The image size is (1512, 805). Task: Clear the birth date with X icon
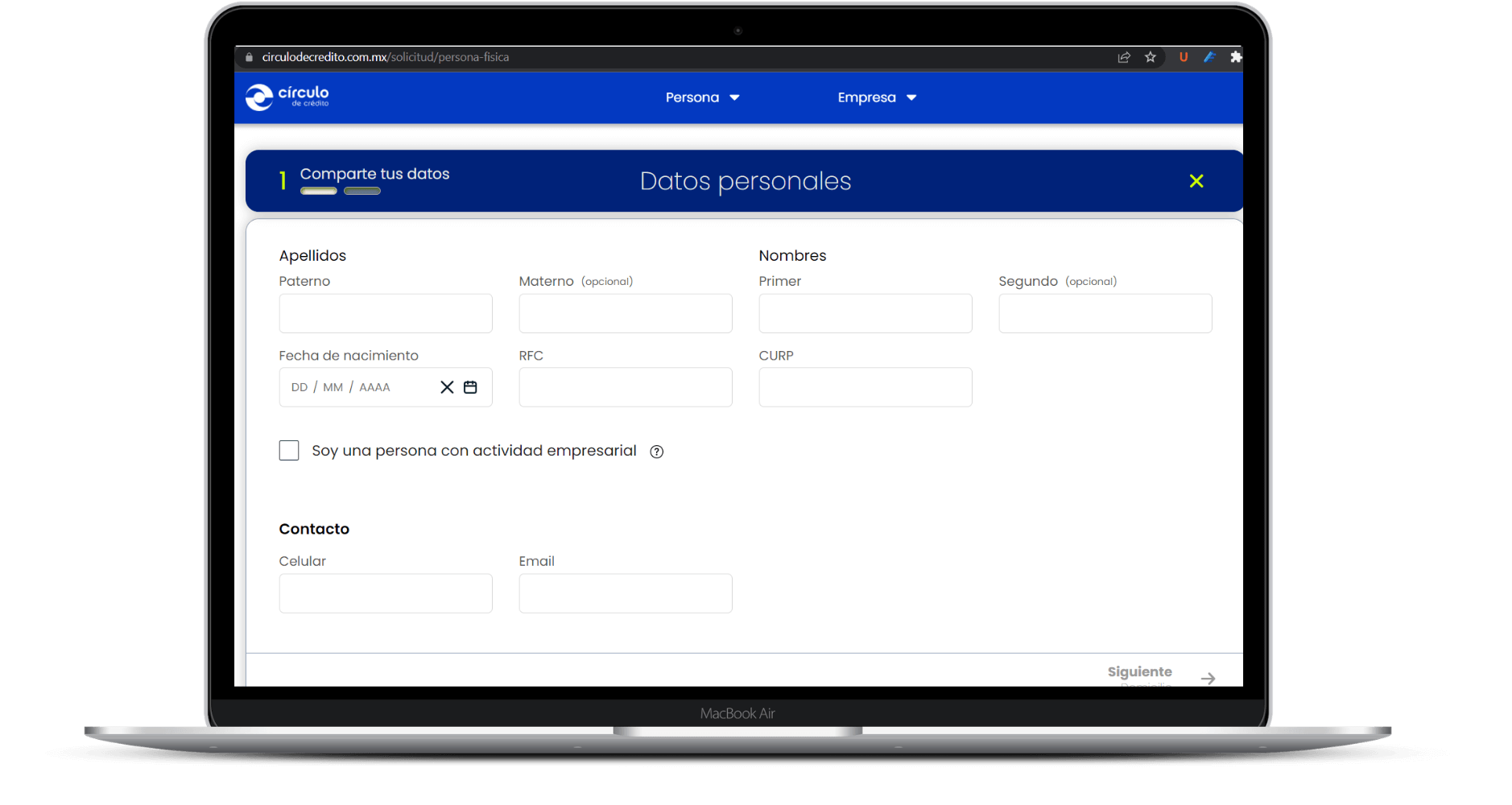point(447,387)
